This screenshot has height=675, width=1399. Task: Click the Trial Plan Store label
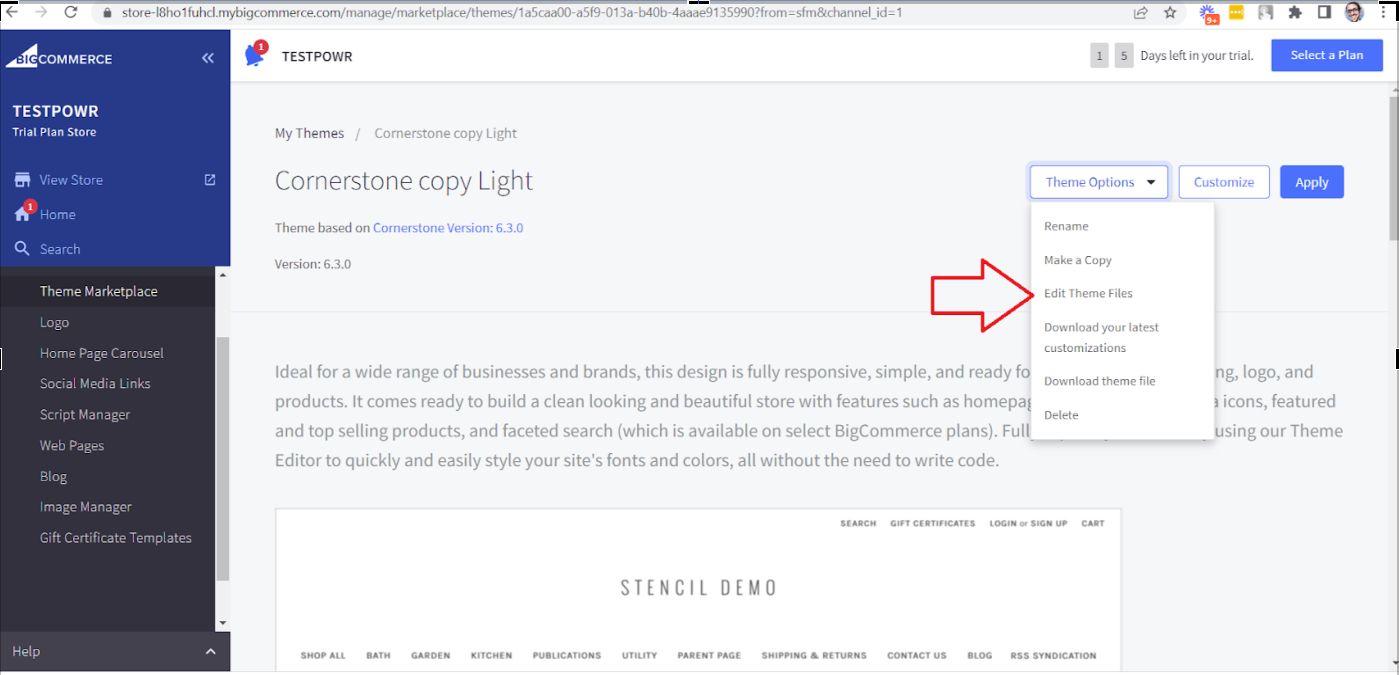54,132
